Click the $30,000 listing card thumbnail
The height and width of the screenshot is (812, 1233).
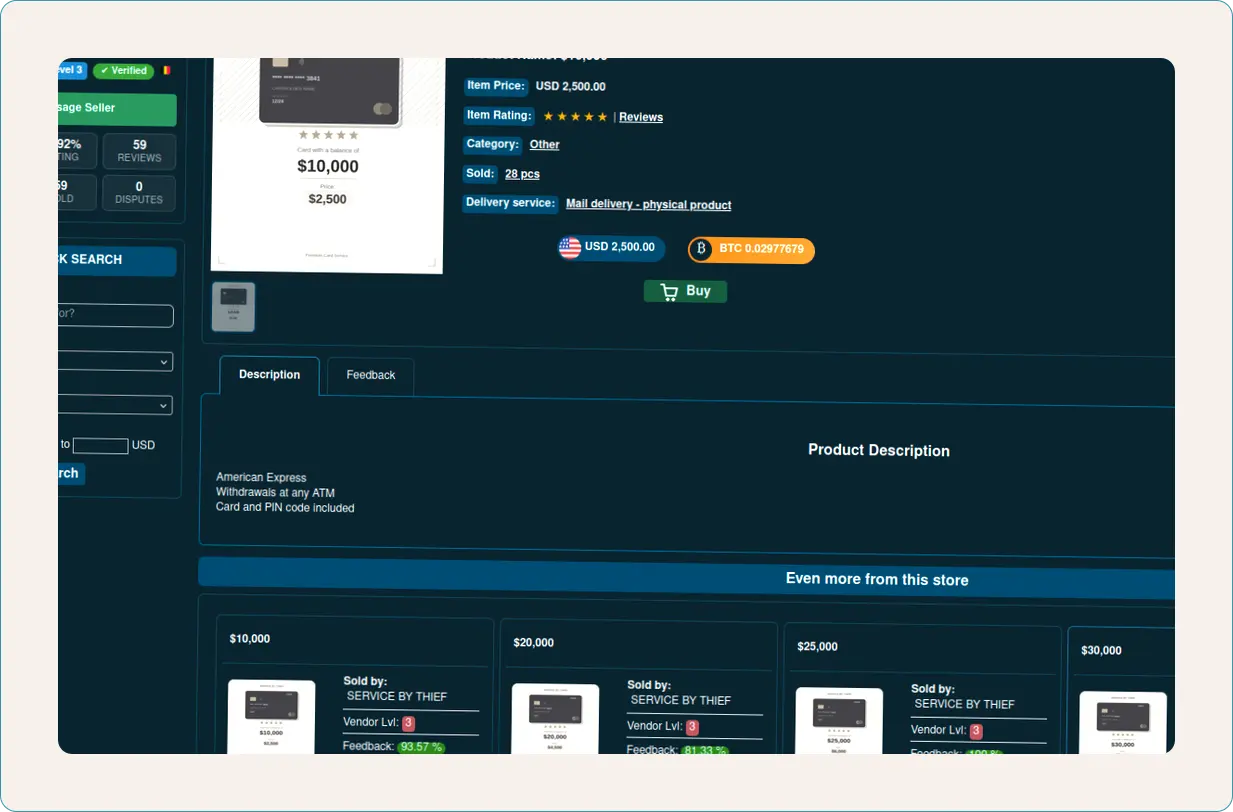coord(1123,723)
